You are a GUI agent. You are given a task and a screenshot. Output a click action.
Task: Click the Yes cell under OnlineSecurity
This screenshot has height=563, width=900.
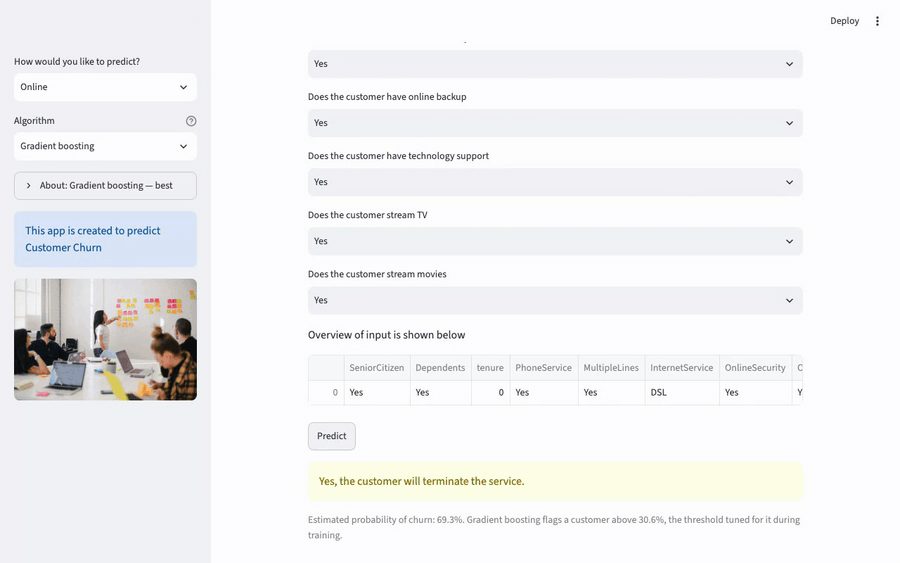pos(755,393)
